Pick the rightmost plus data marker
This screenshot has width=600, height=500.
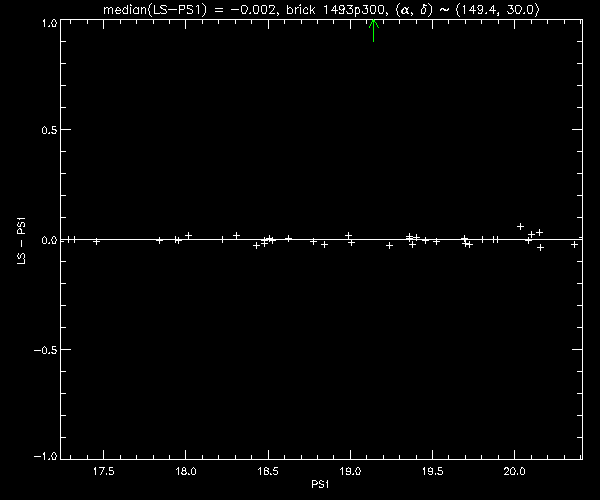(574, 244)
